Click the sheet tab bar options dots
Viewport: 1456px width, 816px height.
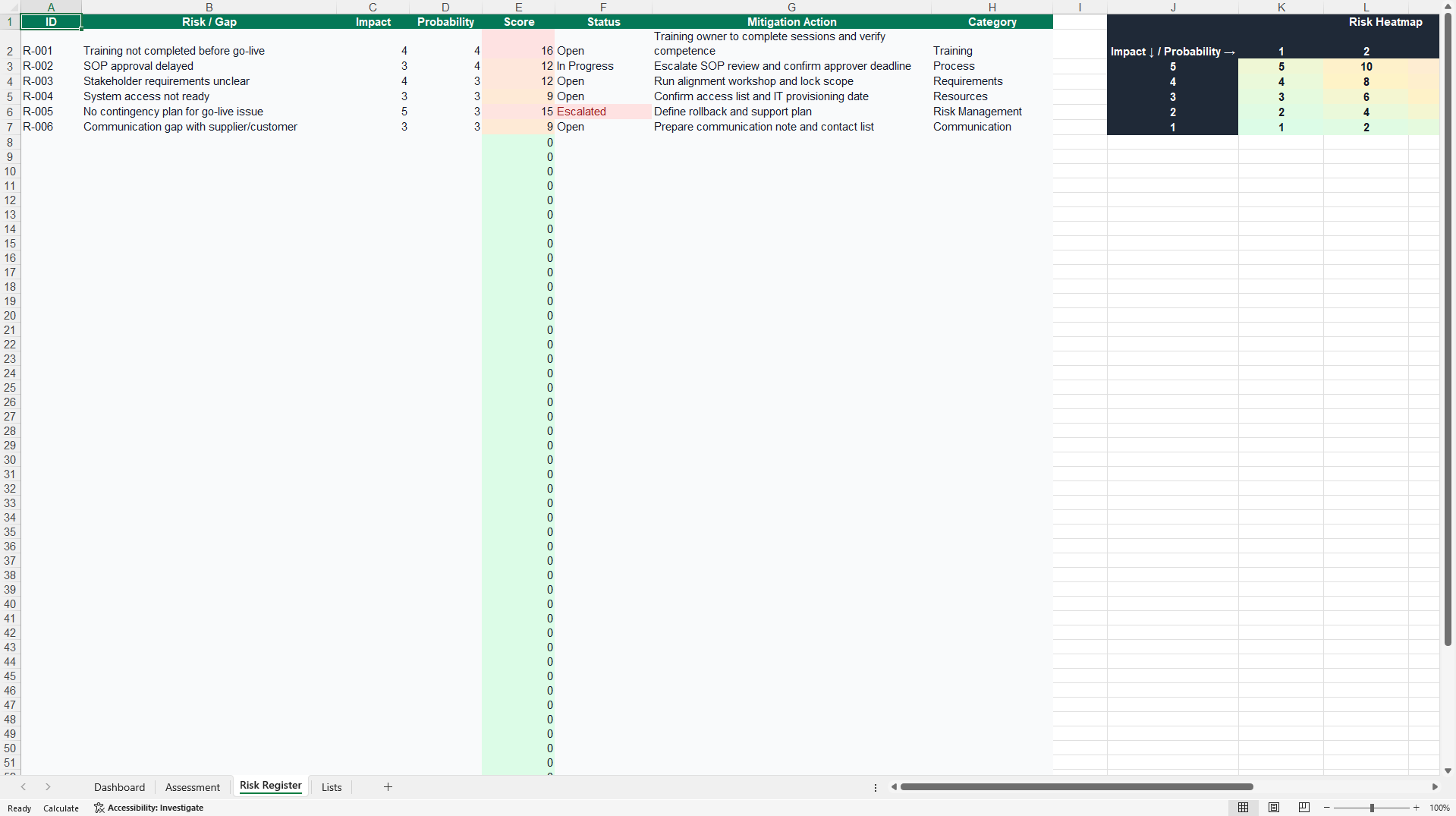click(x=876, y=788)
